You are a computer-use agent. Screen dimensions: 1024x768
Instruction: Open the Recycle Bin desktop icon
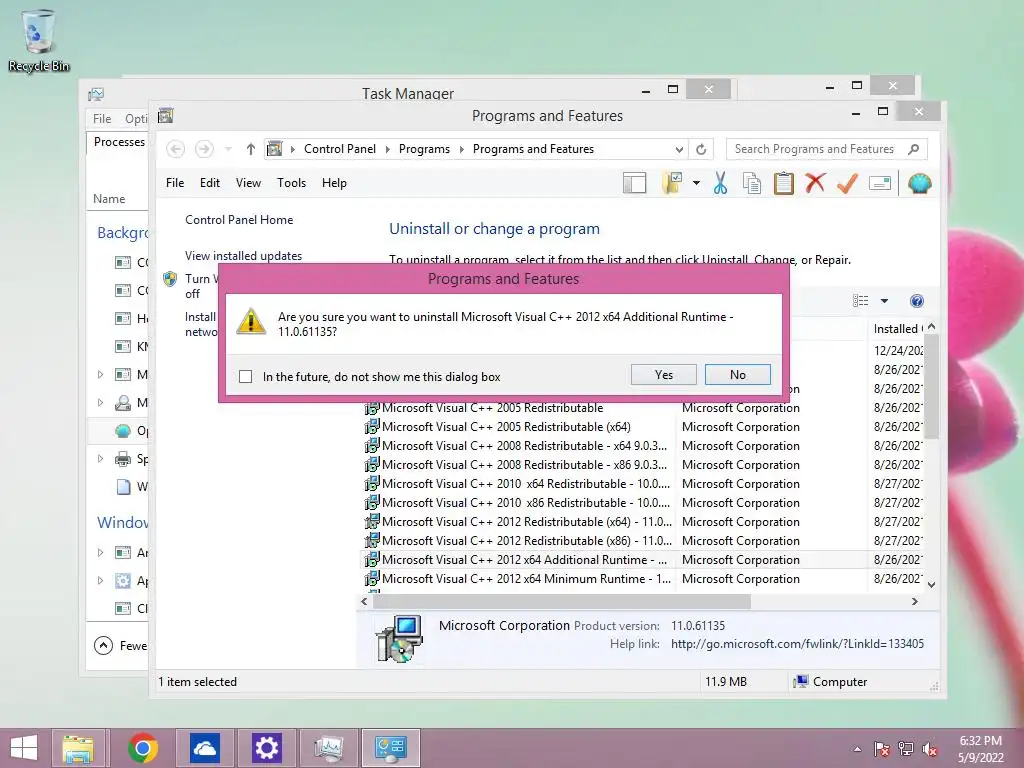click(39, 40)
